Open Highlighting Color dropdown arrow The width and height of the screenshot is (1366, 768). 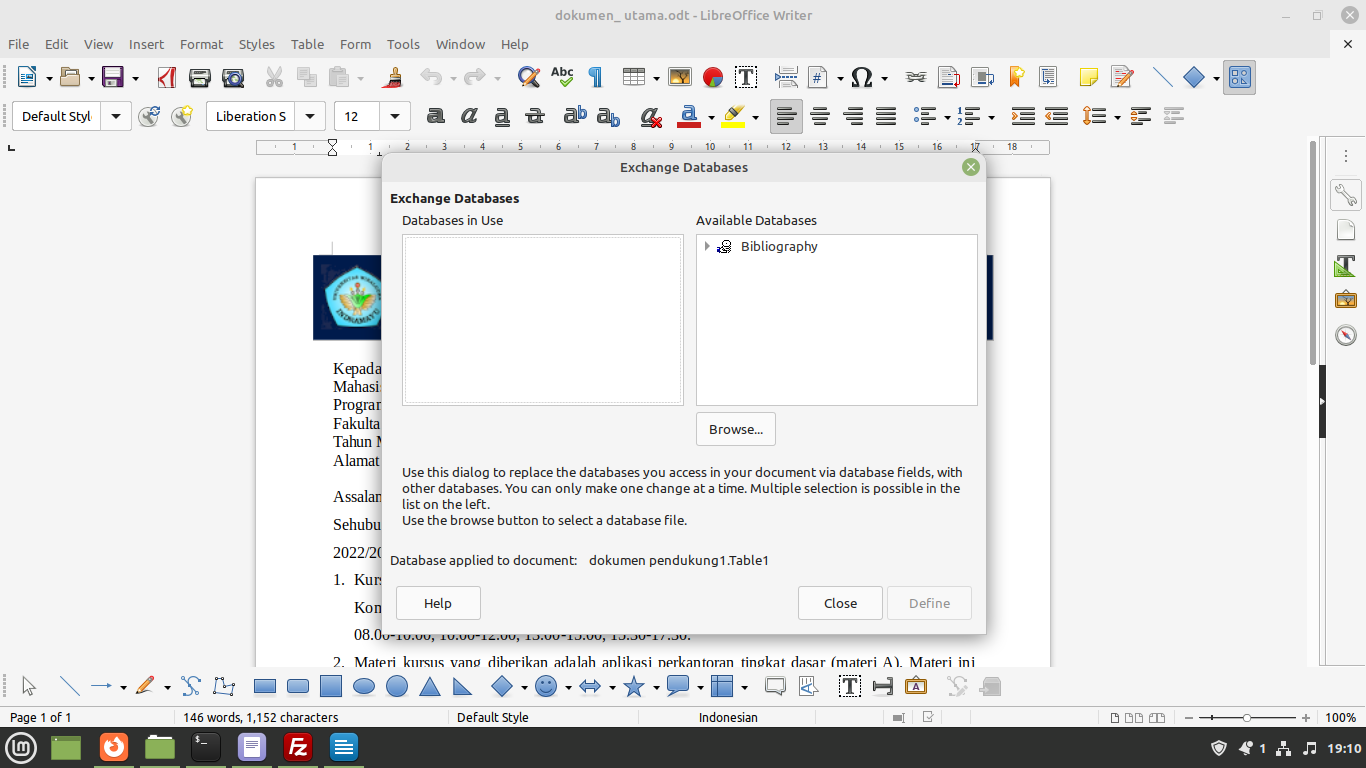click(x=755, y=117)
